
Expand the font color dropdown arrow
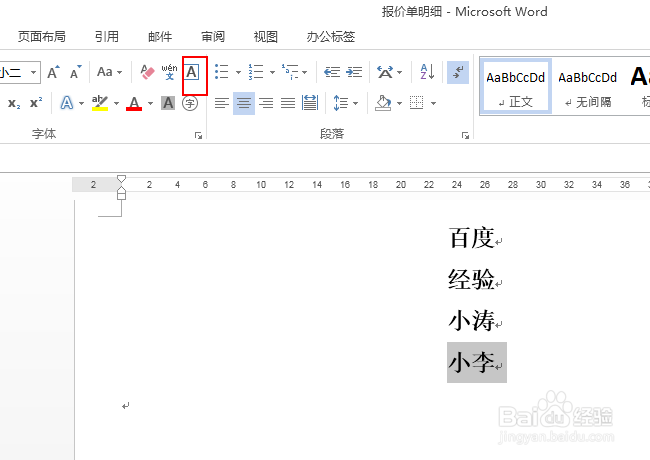pos(150,103)
